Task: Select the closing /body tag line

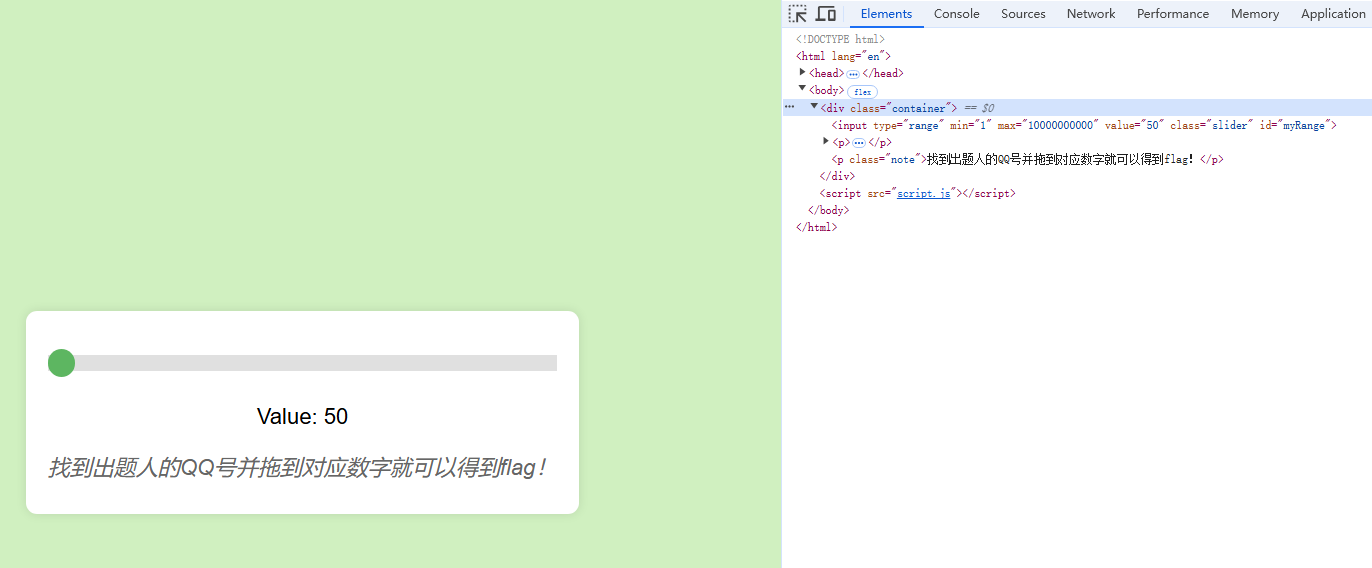Action: (x=828, y=210)
